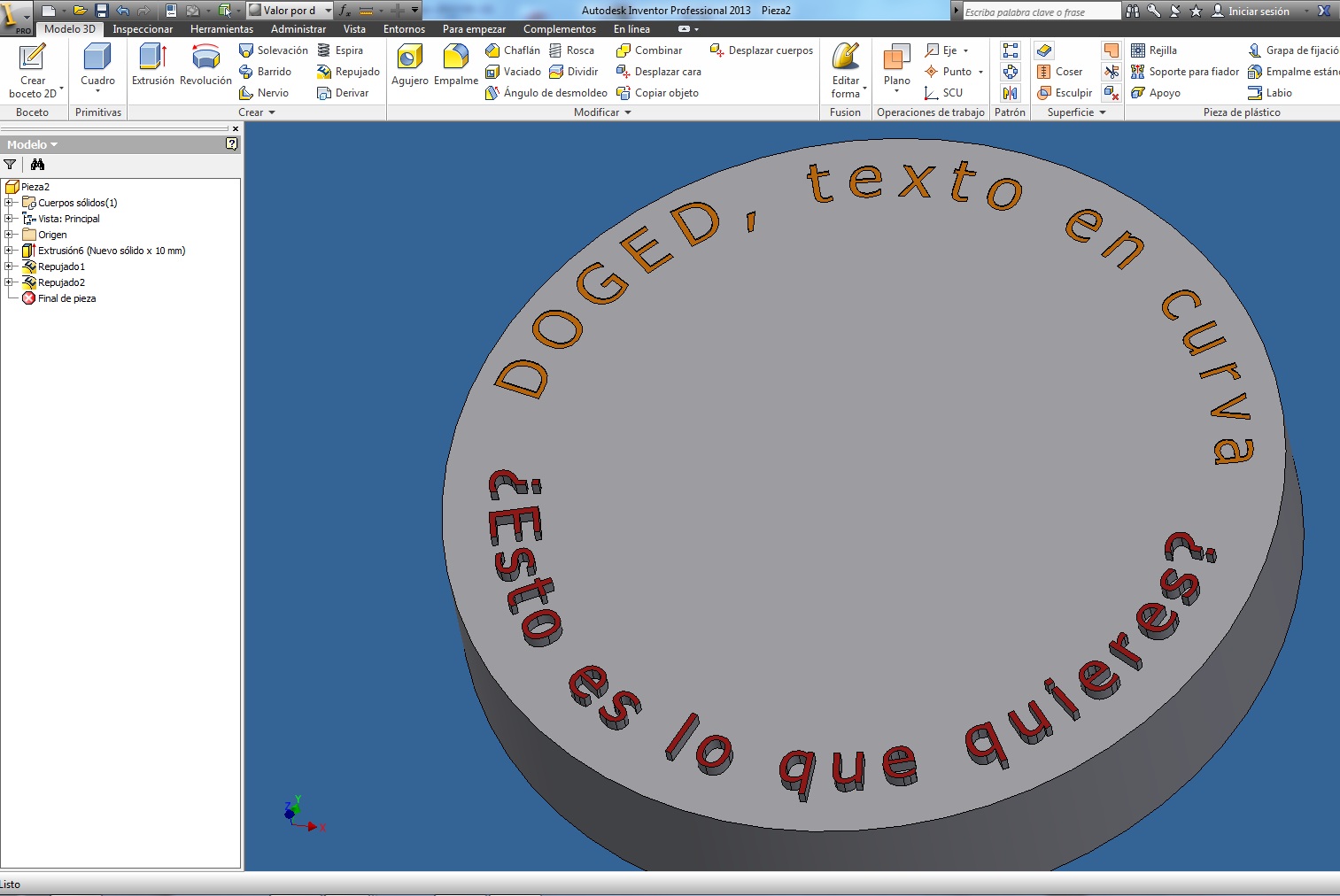Image resolution: width=1340 pixels, height=896 pixels.
Task: Click the browser find binoculars icon
Action: click(37, 165)
